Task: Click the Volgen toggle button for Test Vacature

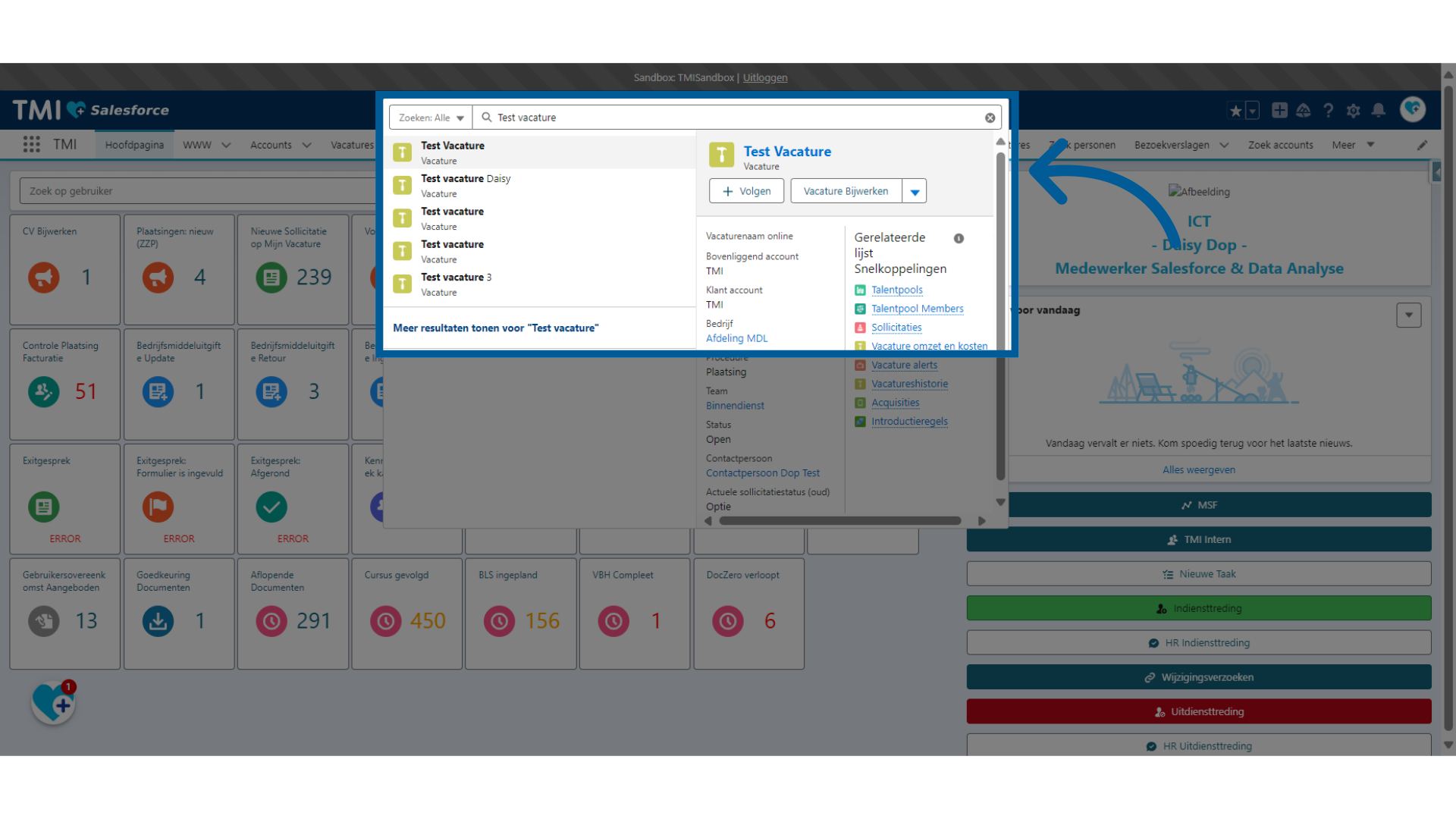Action: coord(746,191)
